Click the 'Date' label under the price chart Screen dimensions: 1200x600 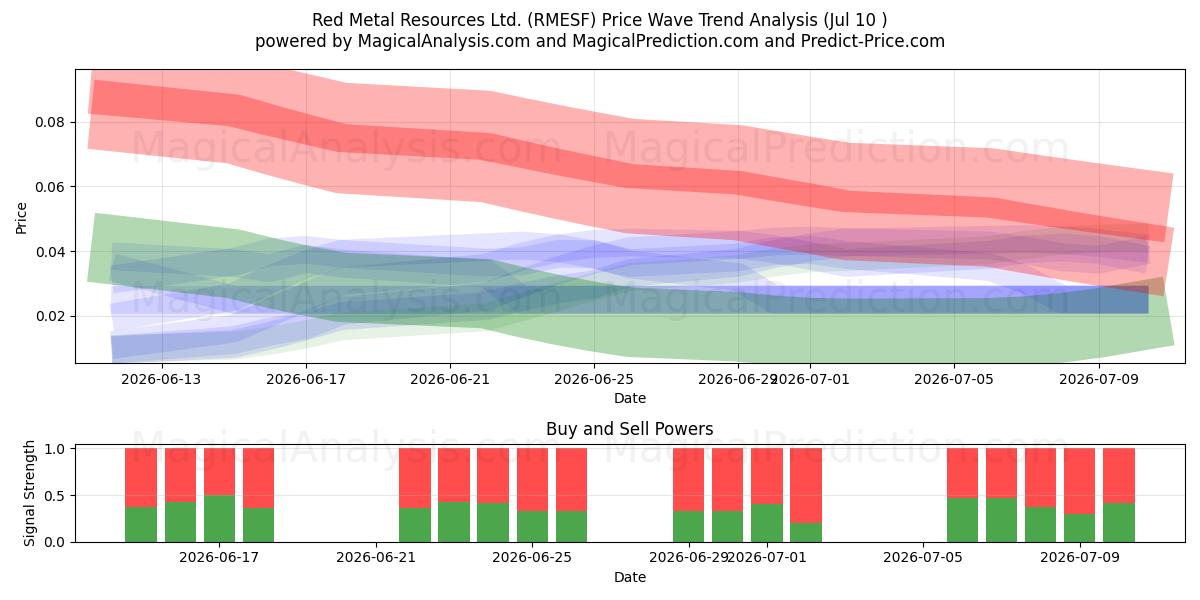630,398
